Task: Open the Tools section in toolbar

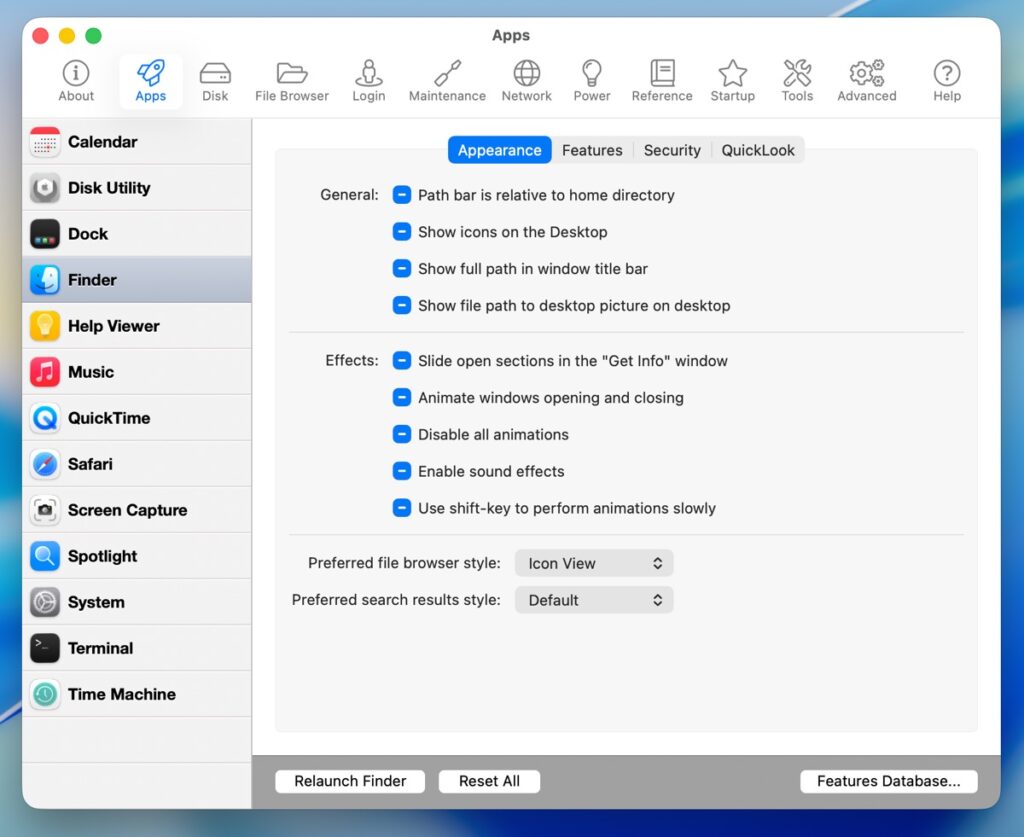Action: coord(797,81)
